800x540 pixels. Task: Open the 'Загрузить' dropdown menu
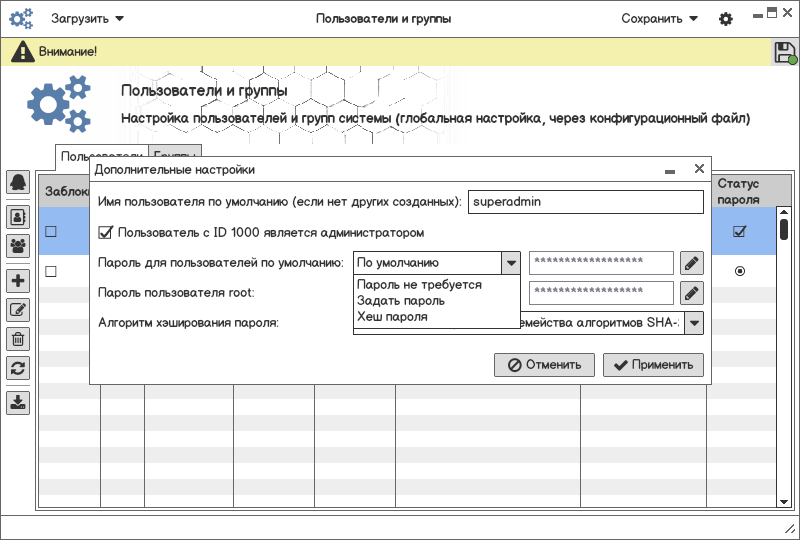tap(88, 18)
